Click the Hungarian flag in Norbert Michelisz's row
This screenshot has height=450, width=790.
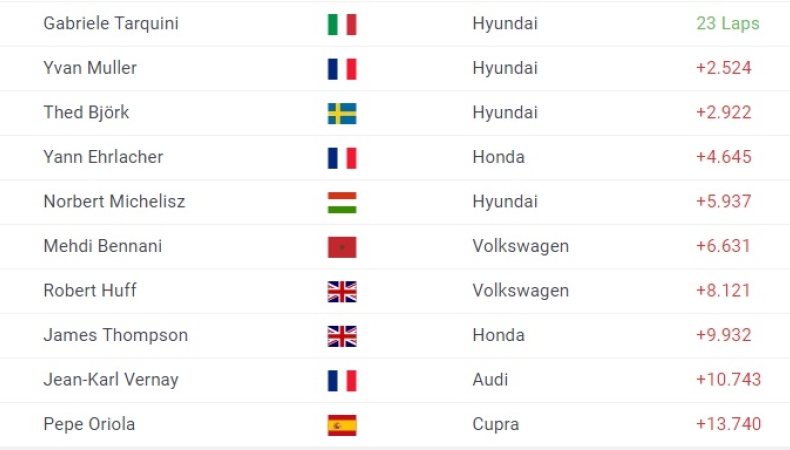(x=342, y=202)
